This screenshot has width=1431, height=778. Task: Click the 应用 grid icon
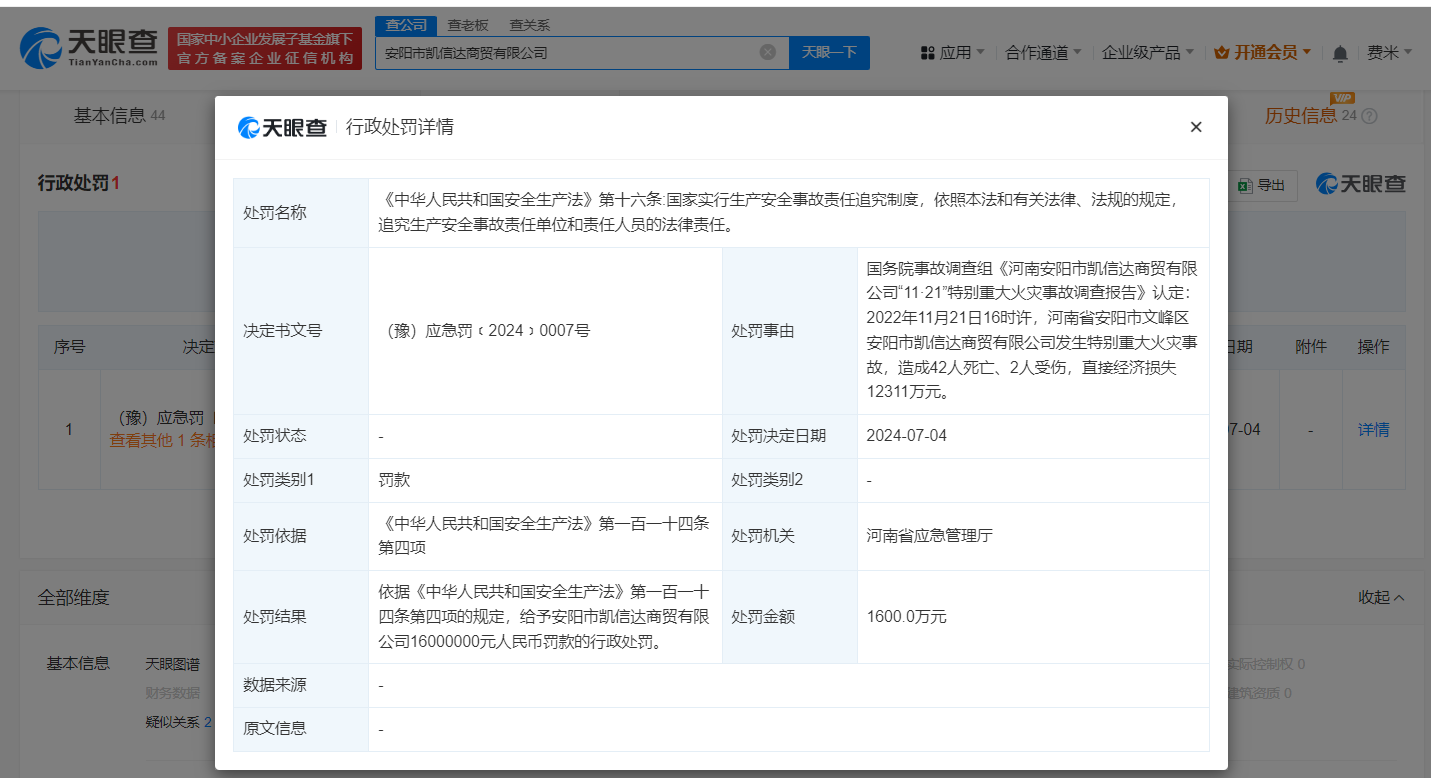927,53
